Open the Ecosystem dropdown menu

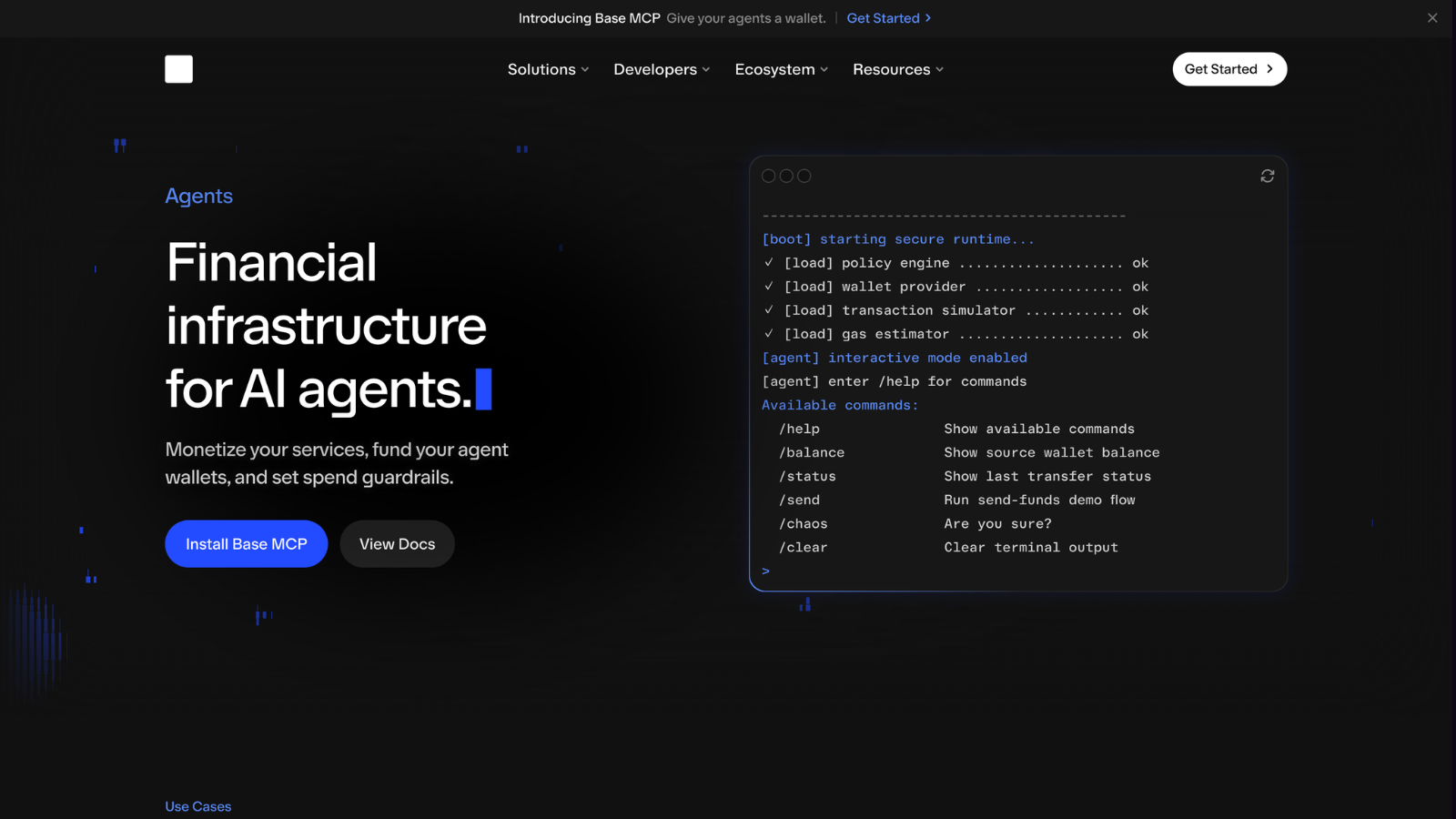point(782,69)
